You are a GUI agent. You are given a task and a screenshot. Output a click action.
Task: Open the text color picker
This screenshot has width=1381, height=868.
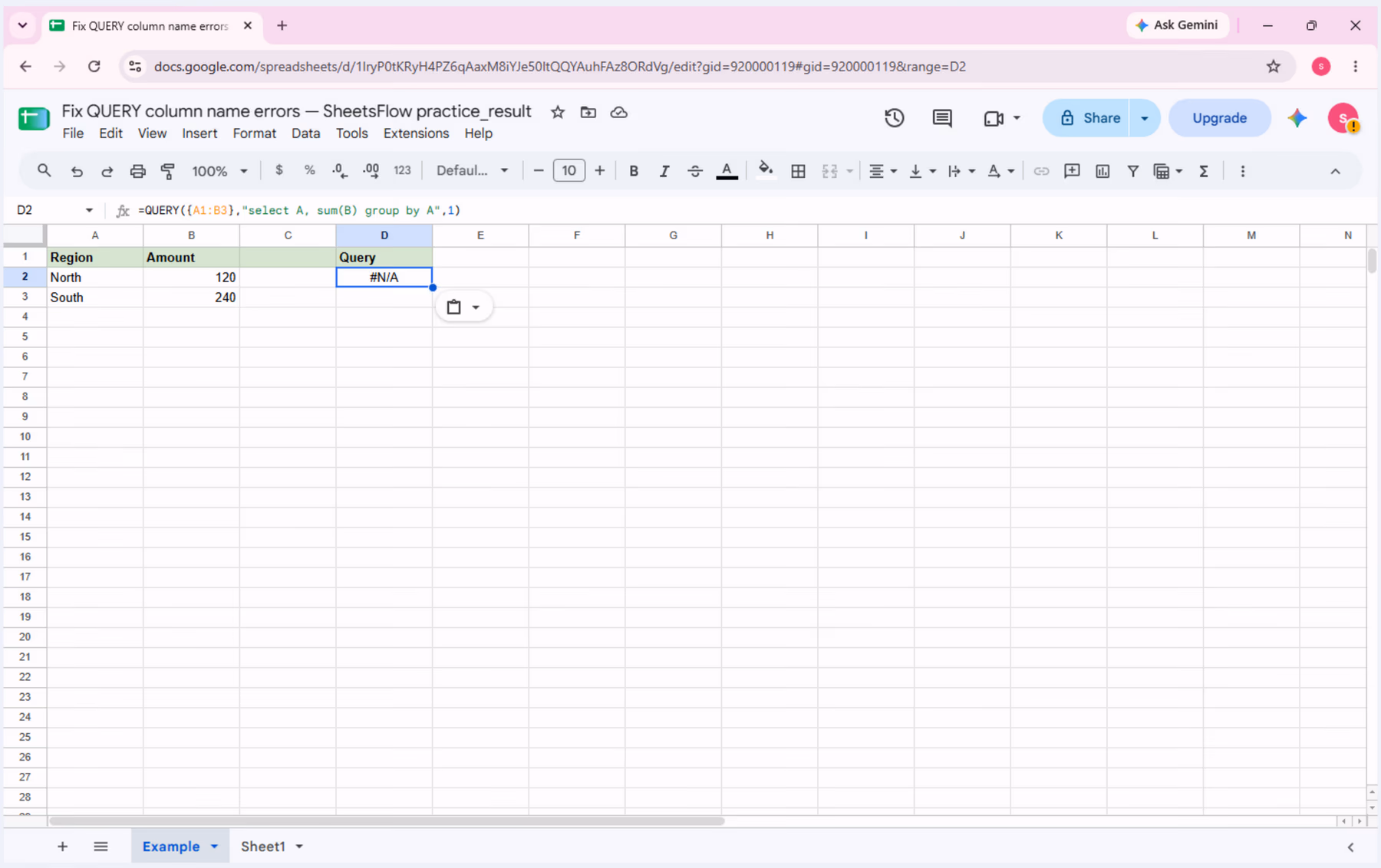pos(727,171)
